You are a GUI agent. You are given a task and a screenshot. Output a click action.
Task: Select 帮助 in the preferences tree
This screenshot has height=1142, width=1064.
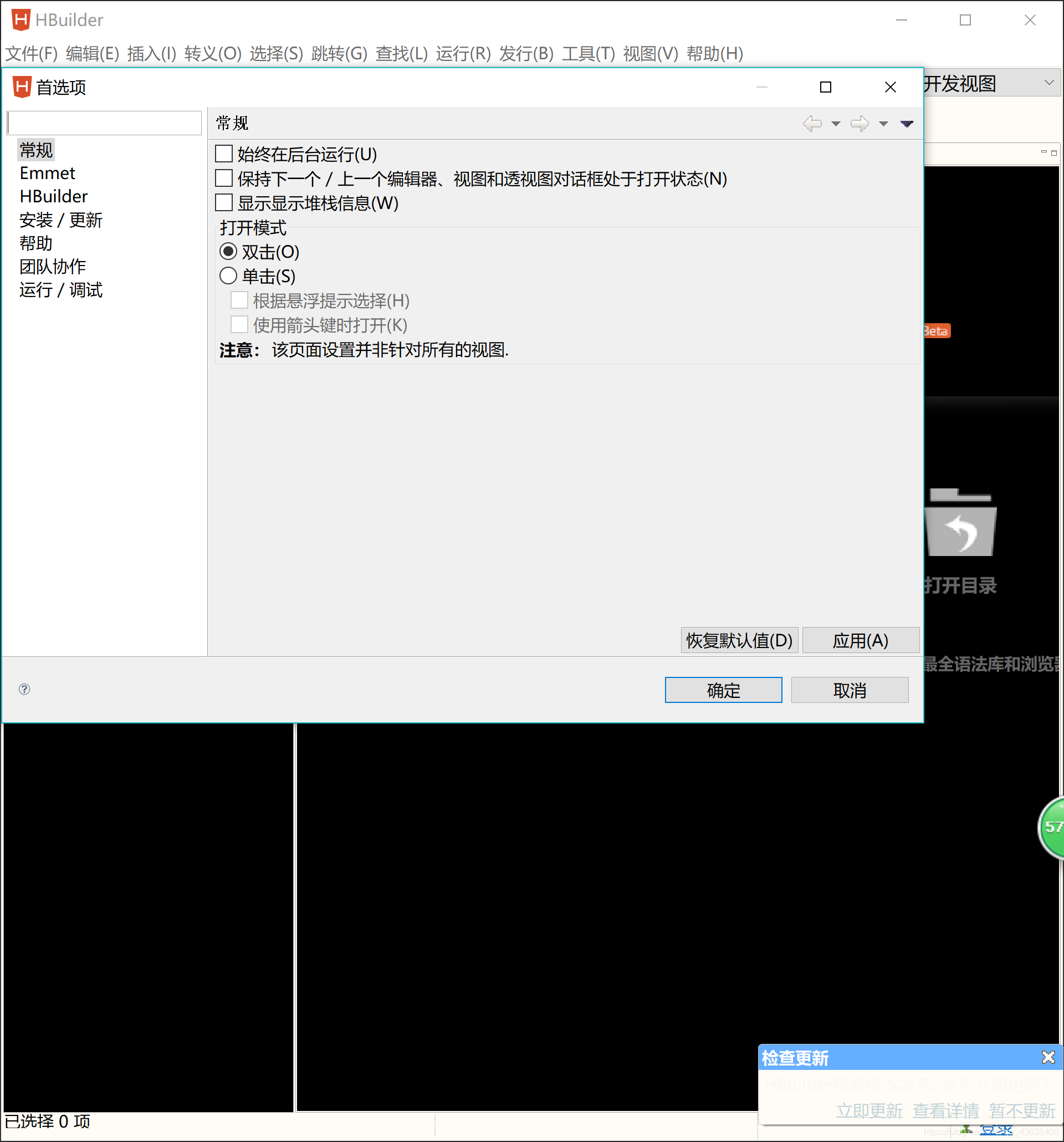point(36,243)
